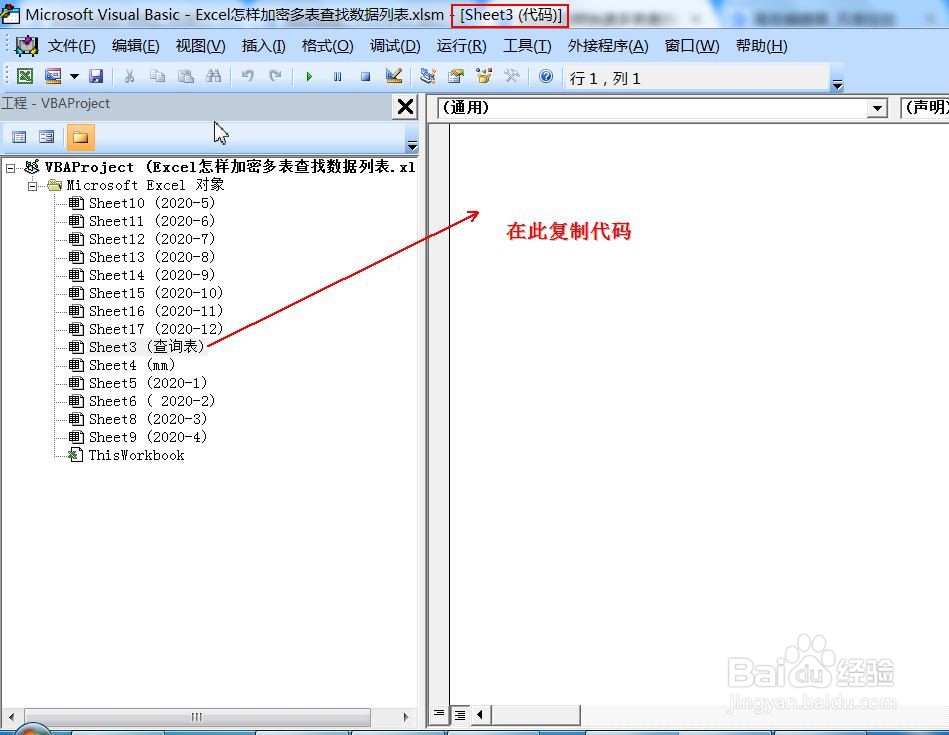Click the Save icon in the toolbar
Image resolution: width=949 pixels, height=735 pixels.
[96, 76]
